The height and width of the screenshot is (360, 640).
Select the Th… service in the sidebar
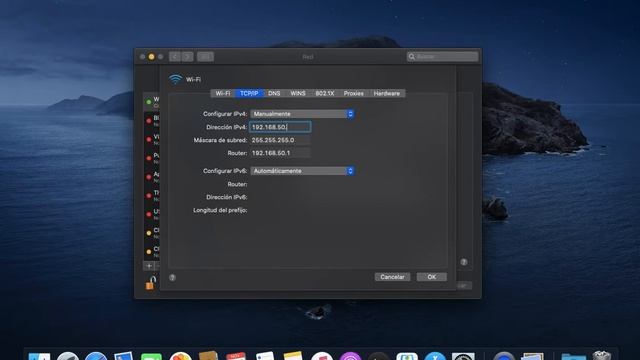pyautogui.click(x=152, y=196)
